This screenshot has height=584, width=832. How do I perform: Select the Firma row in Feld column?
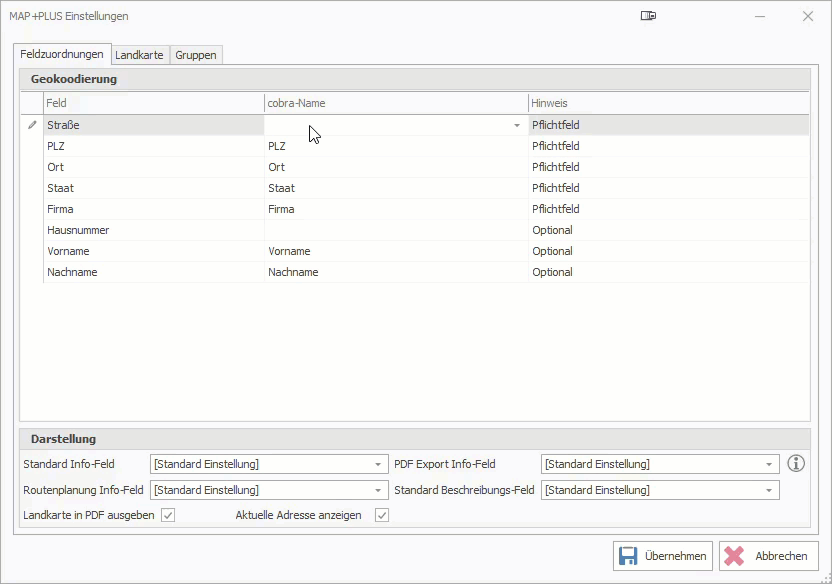coord(154,209)
